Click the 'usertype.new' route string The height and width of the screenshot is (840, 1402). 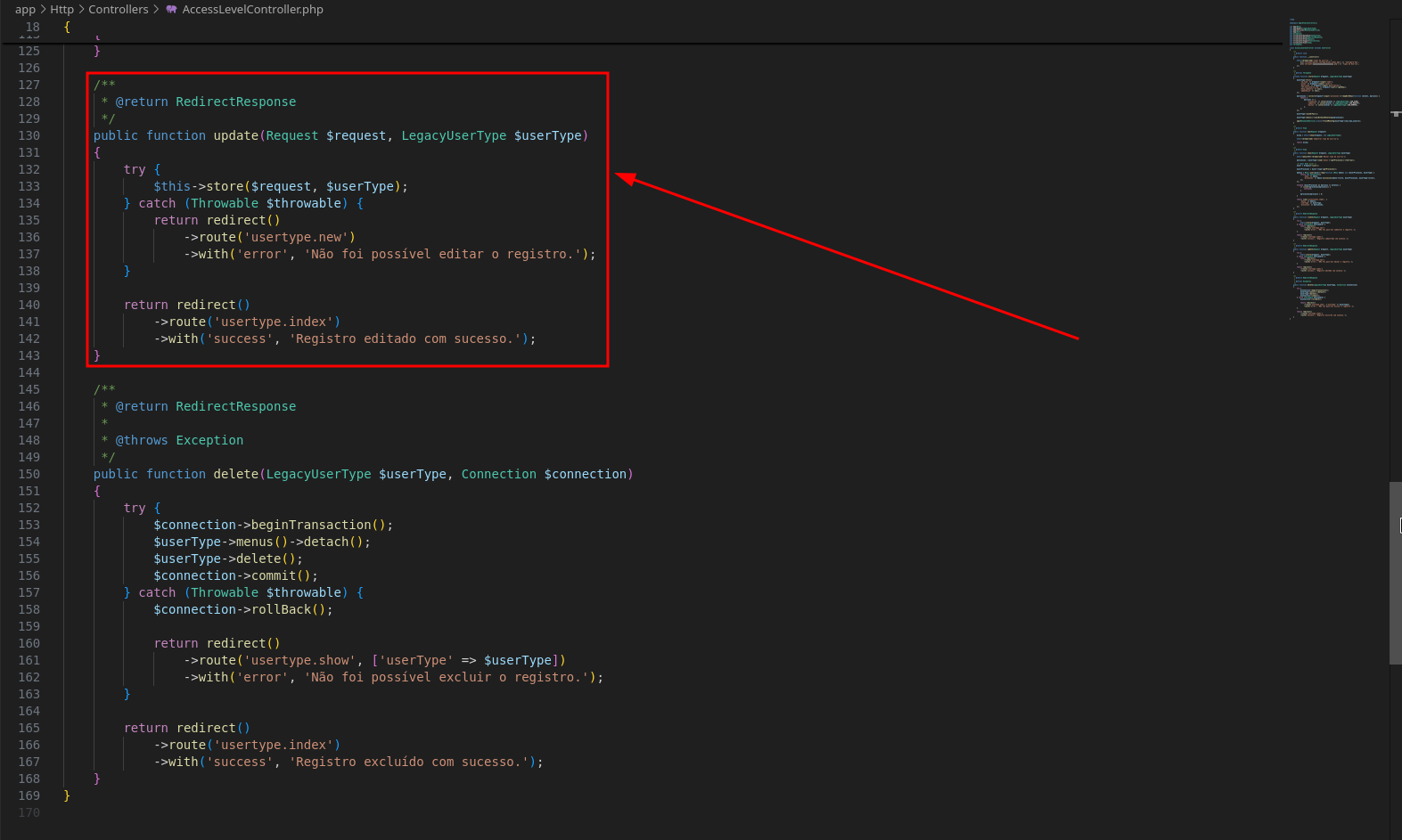[x=296, y=237]
